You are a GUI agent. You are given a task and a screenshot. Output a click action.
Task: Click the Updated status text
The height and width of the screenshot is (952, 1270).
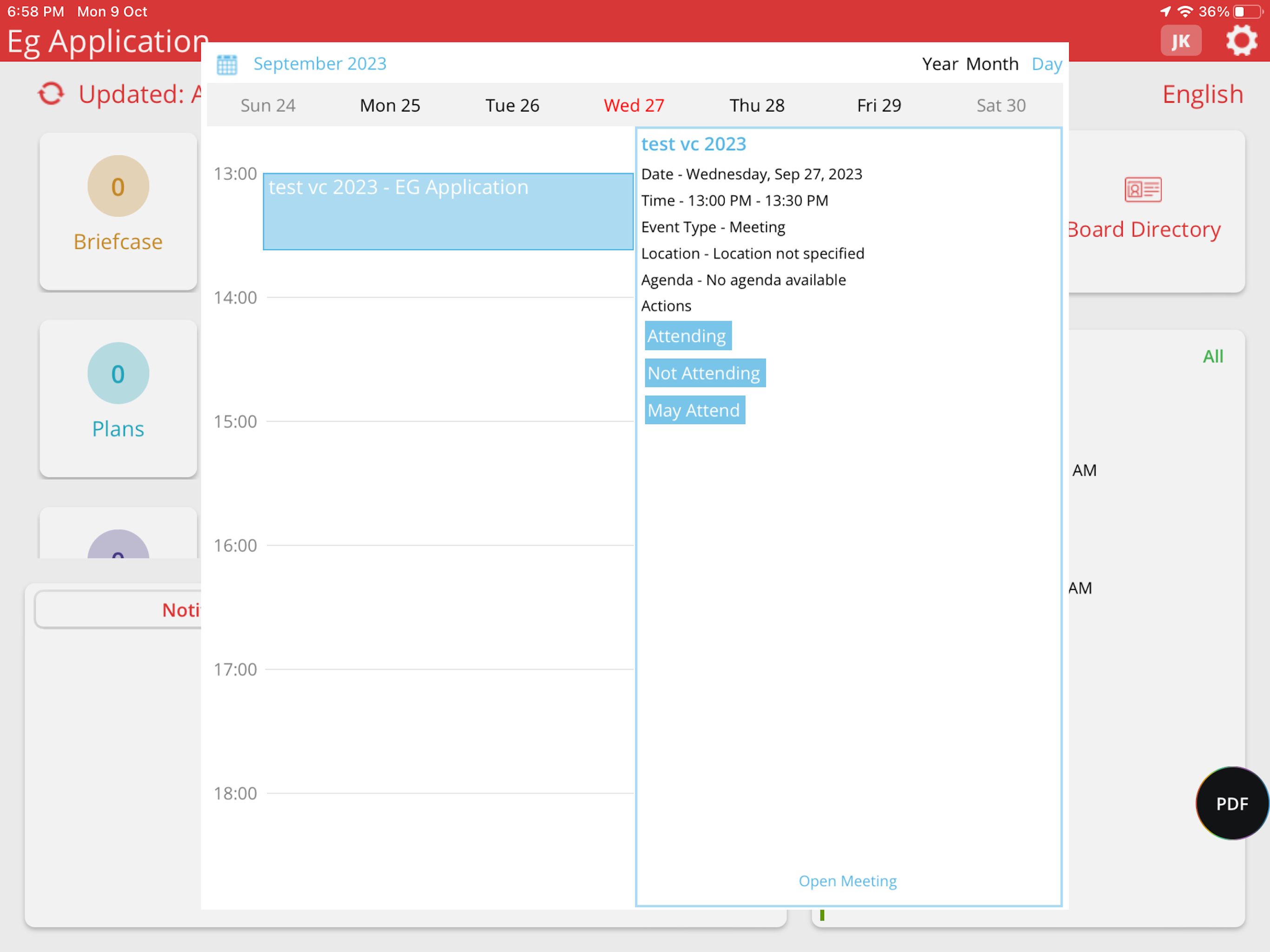pyautogui.click(x=140, y=94)
